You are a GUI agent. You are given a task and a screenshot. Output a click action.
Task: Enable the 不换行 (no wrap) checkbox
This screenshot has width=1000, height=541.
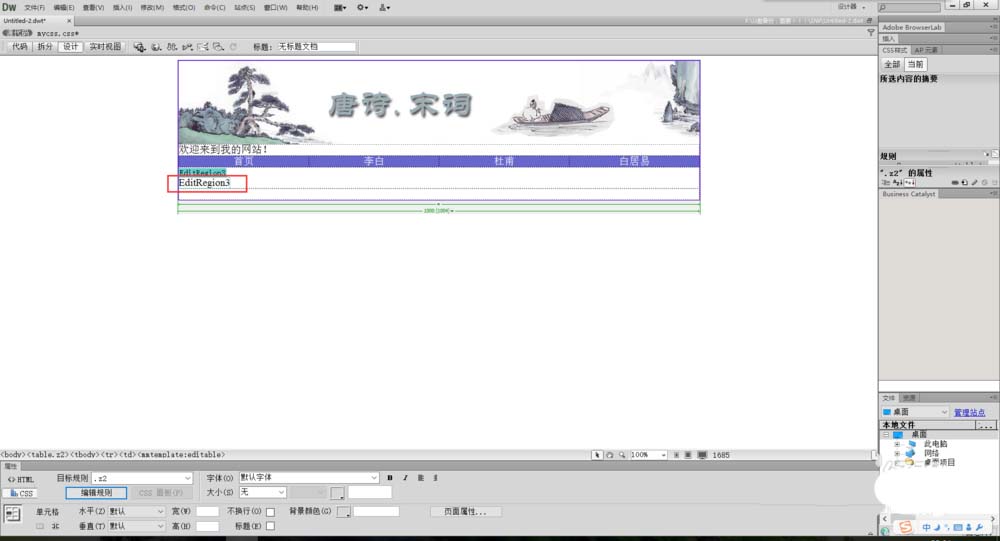270,512
